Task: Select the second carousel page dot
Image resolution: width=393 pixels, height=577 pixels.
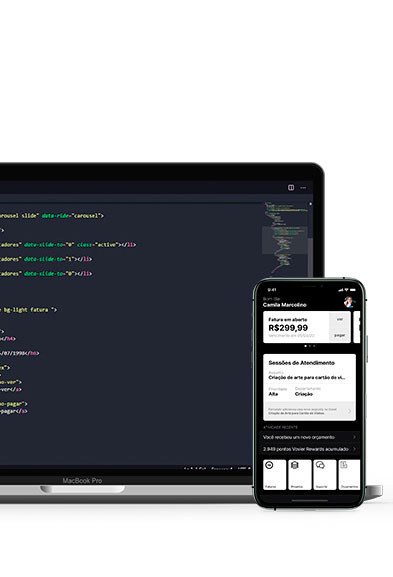Action: [309, 346]
